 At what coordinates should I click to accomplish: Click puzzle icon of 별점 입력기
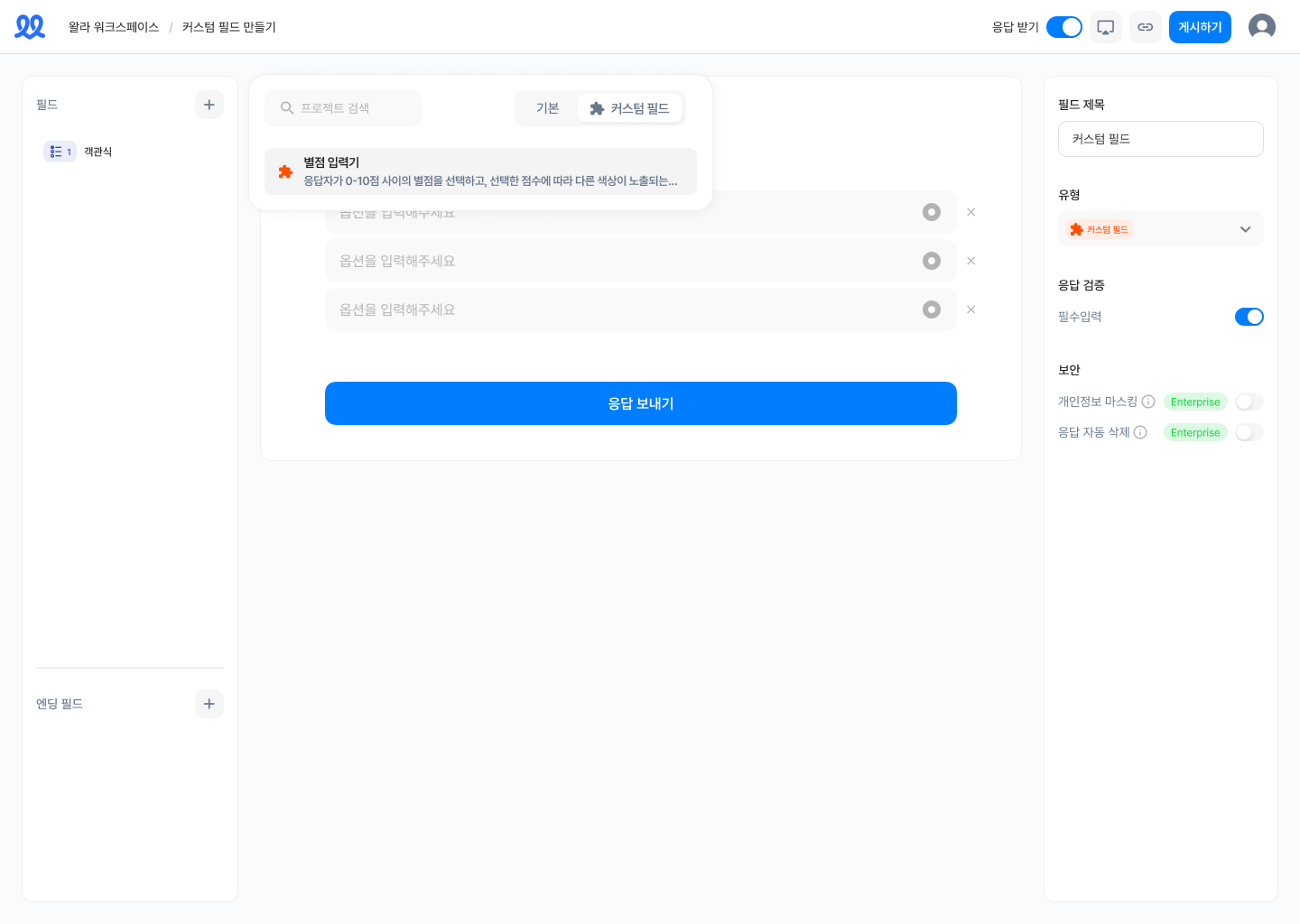[x=286, y=171]
